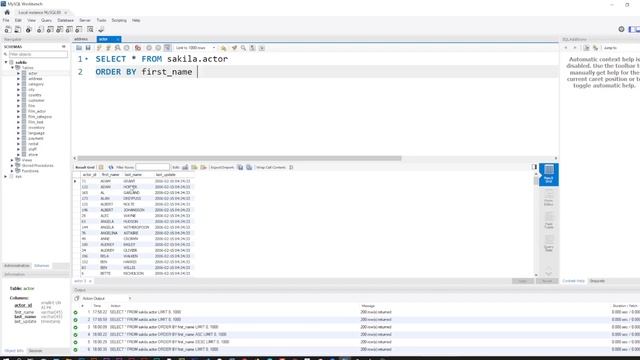Click the create new function icon
Screen dimensions: 640x360
pos(79,29)
